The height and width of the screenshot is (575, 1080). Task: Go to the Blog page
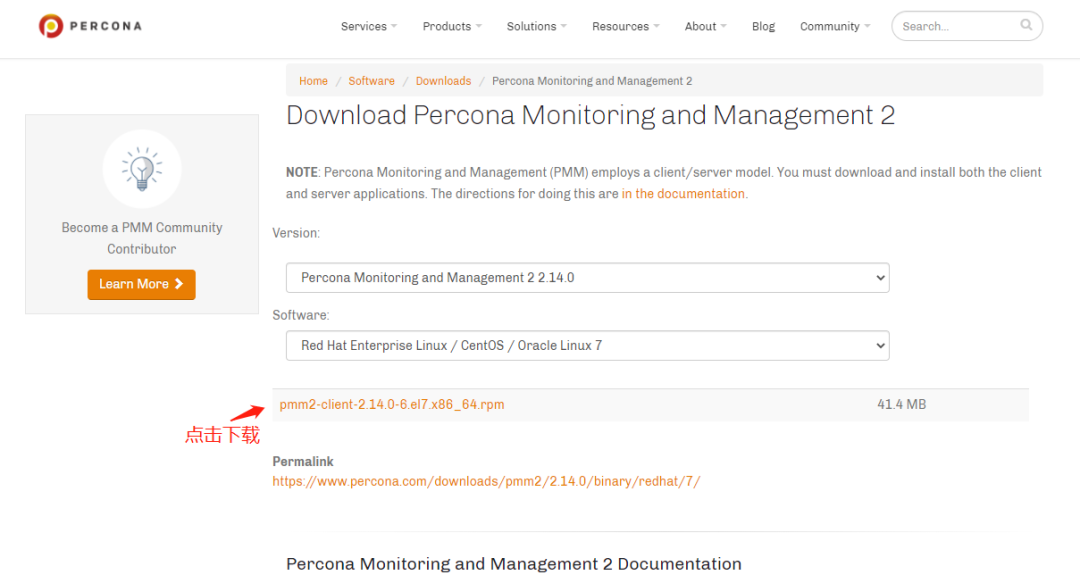[x=763, y=26]
